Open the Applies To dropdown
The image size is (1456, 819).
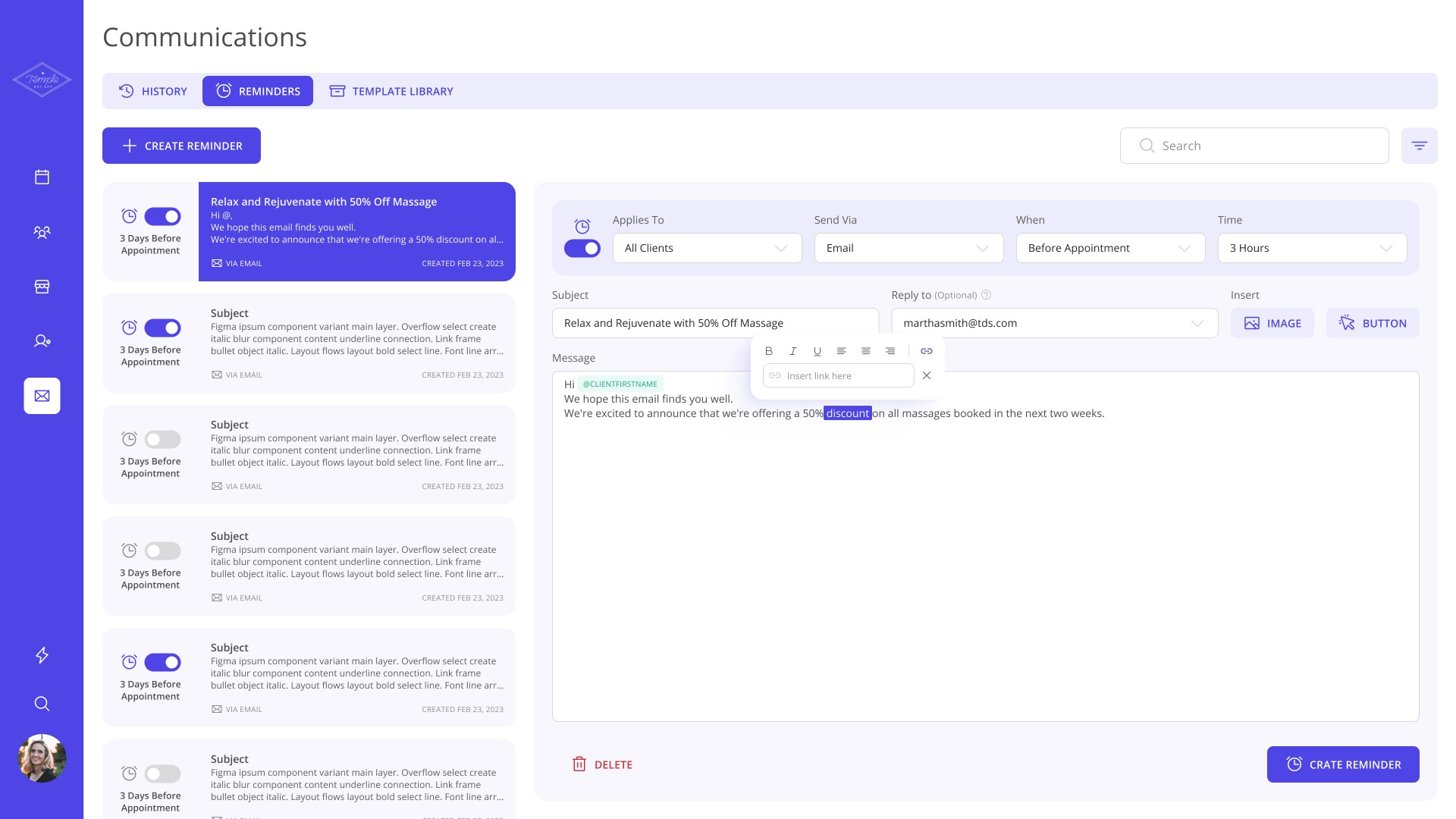point(707,248)
